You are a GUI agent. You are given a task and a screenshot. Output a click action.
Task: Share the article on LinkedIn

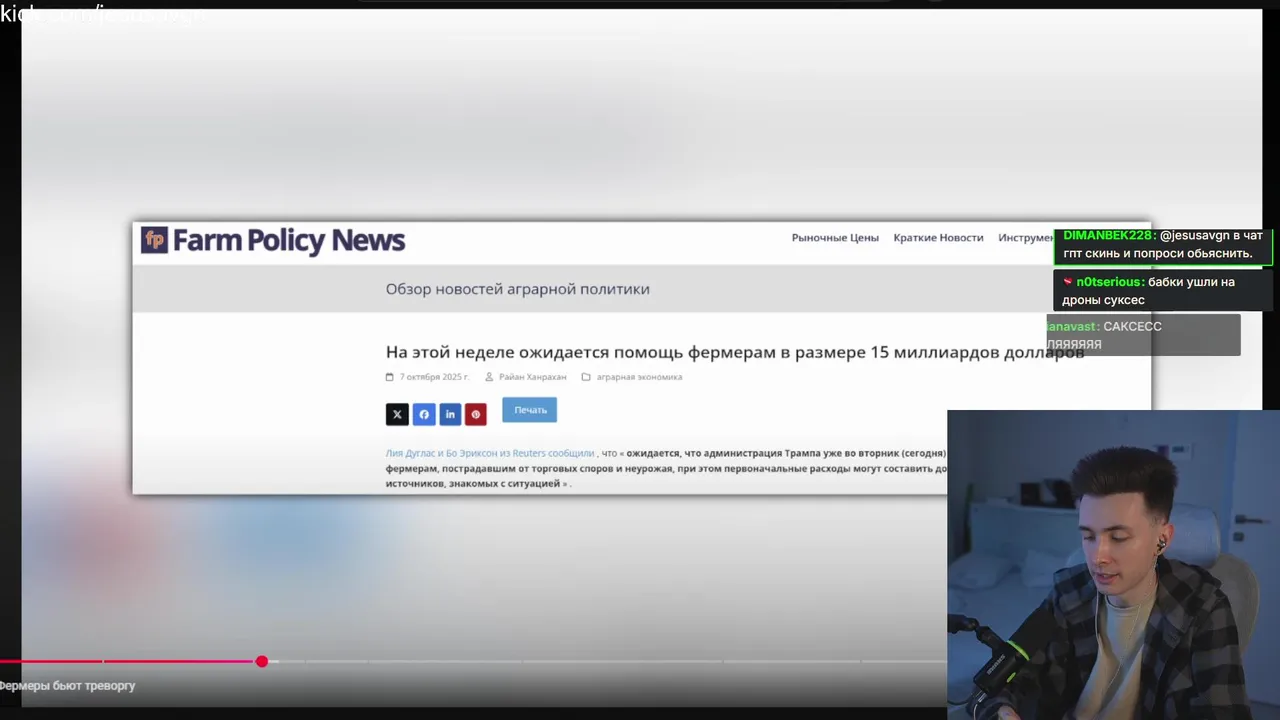(450, 414)
